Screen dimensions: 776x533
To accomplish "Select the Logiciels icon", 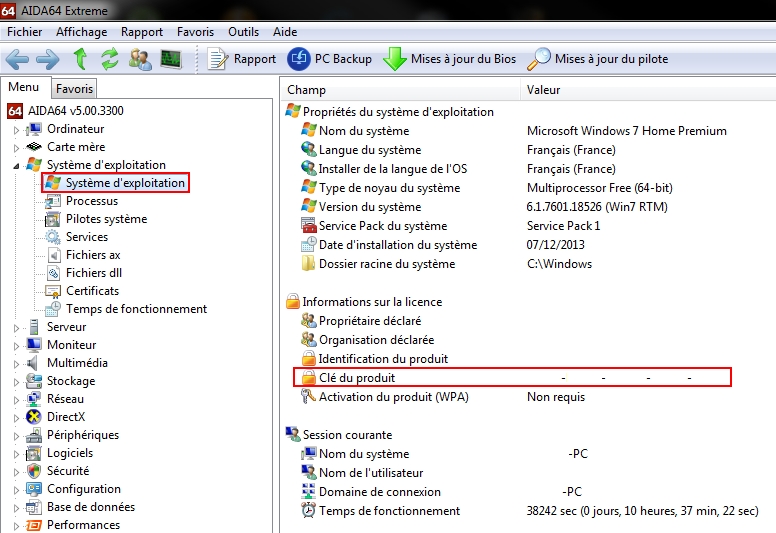I will [34, 453].
